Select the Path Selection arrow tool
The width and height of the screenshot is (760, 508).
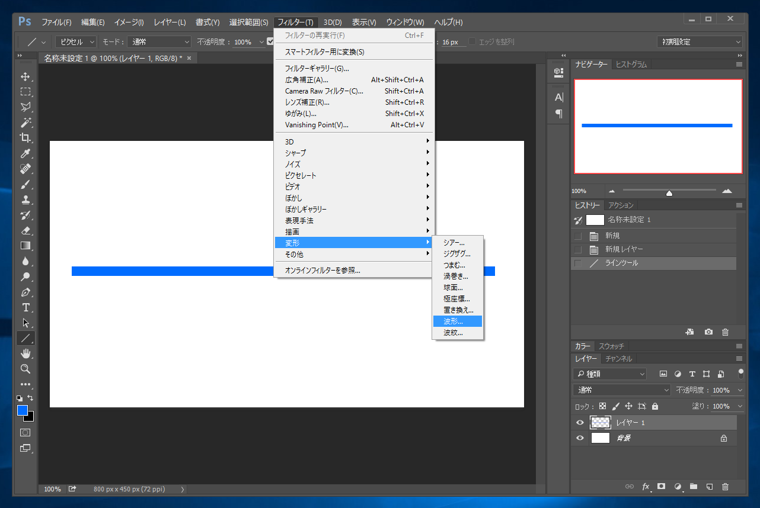click(26, 323)
